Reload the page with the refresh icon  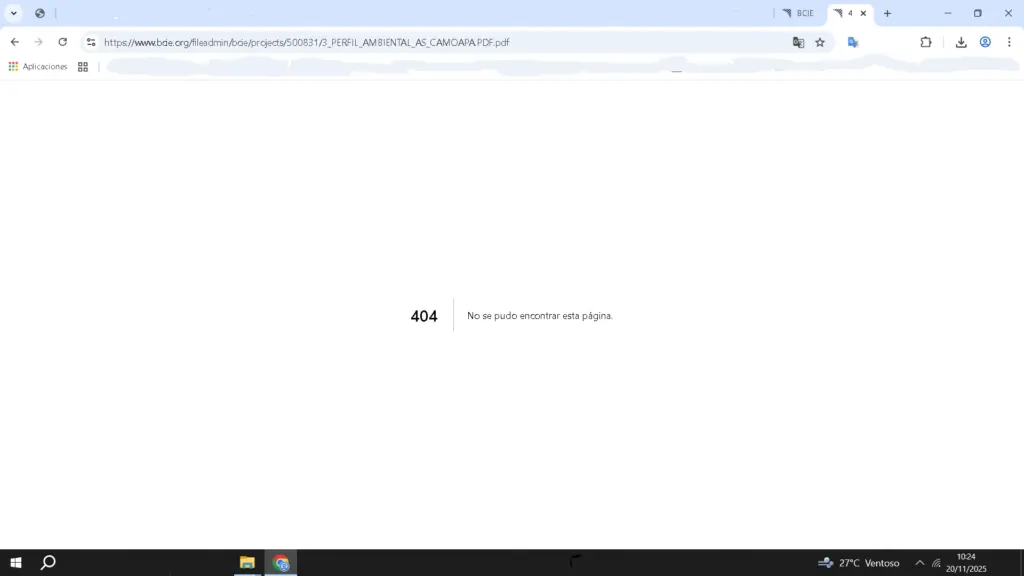(62, 42)
